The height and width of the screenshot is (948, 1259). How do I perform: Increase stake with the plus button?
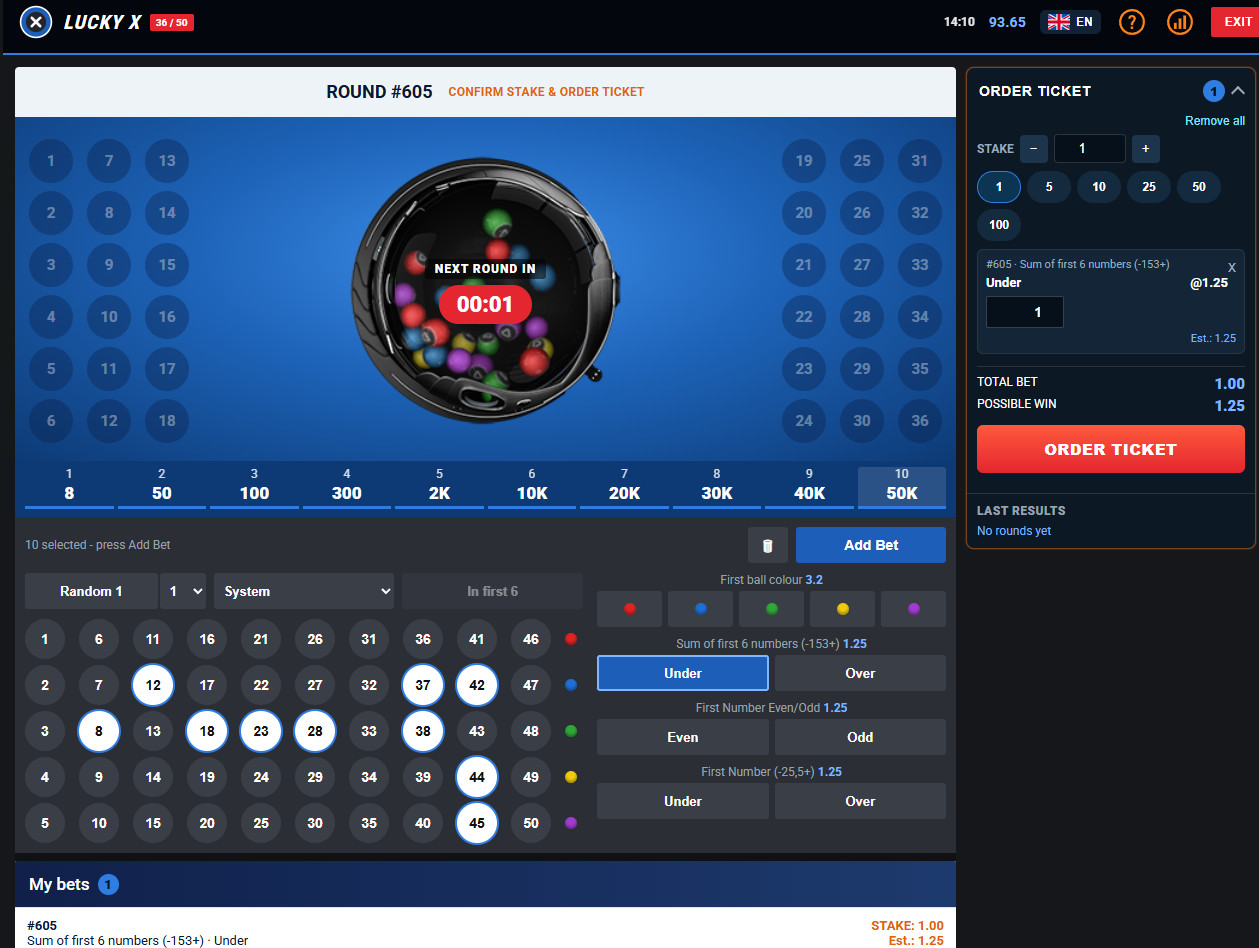point(1146,149)
